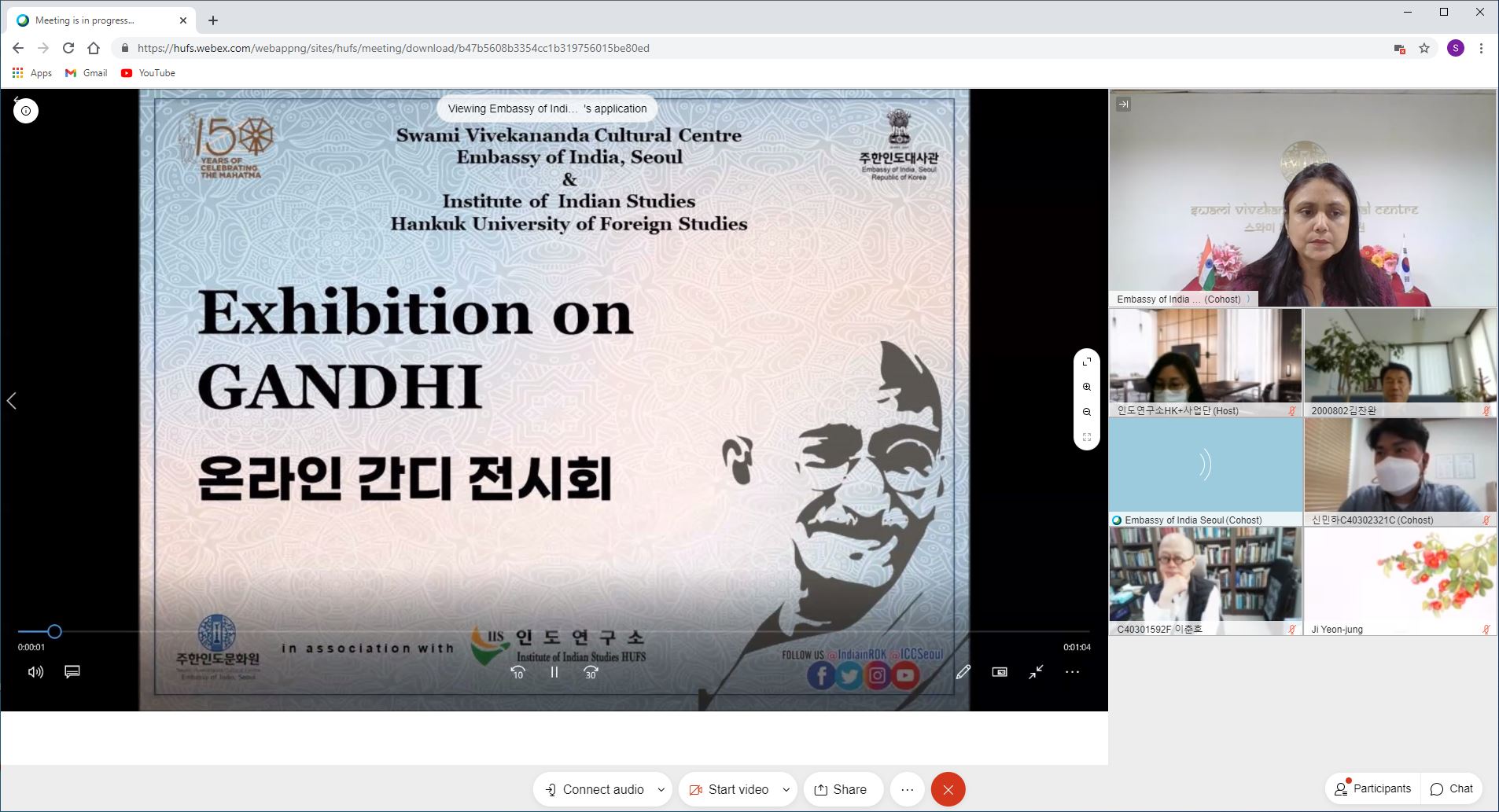The width and height of the screenshot is (1499, 812).
Task: Click the annotate pencil icon
Action: pos(963,672)
